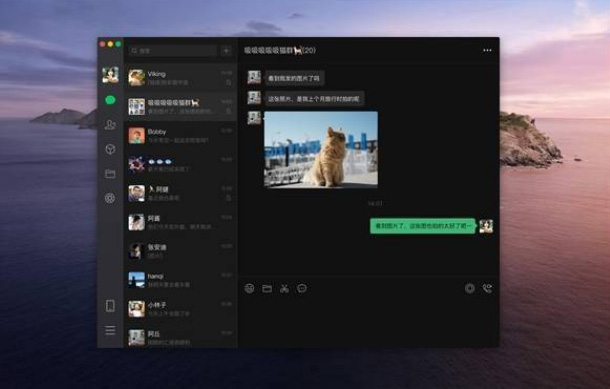
Task: Open the Bobby conversation
Action: coord(181,136)
